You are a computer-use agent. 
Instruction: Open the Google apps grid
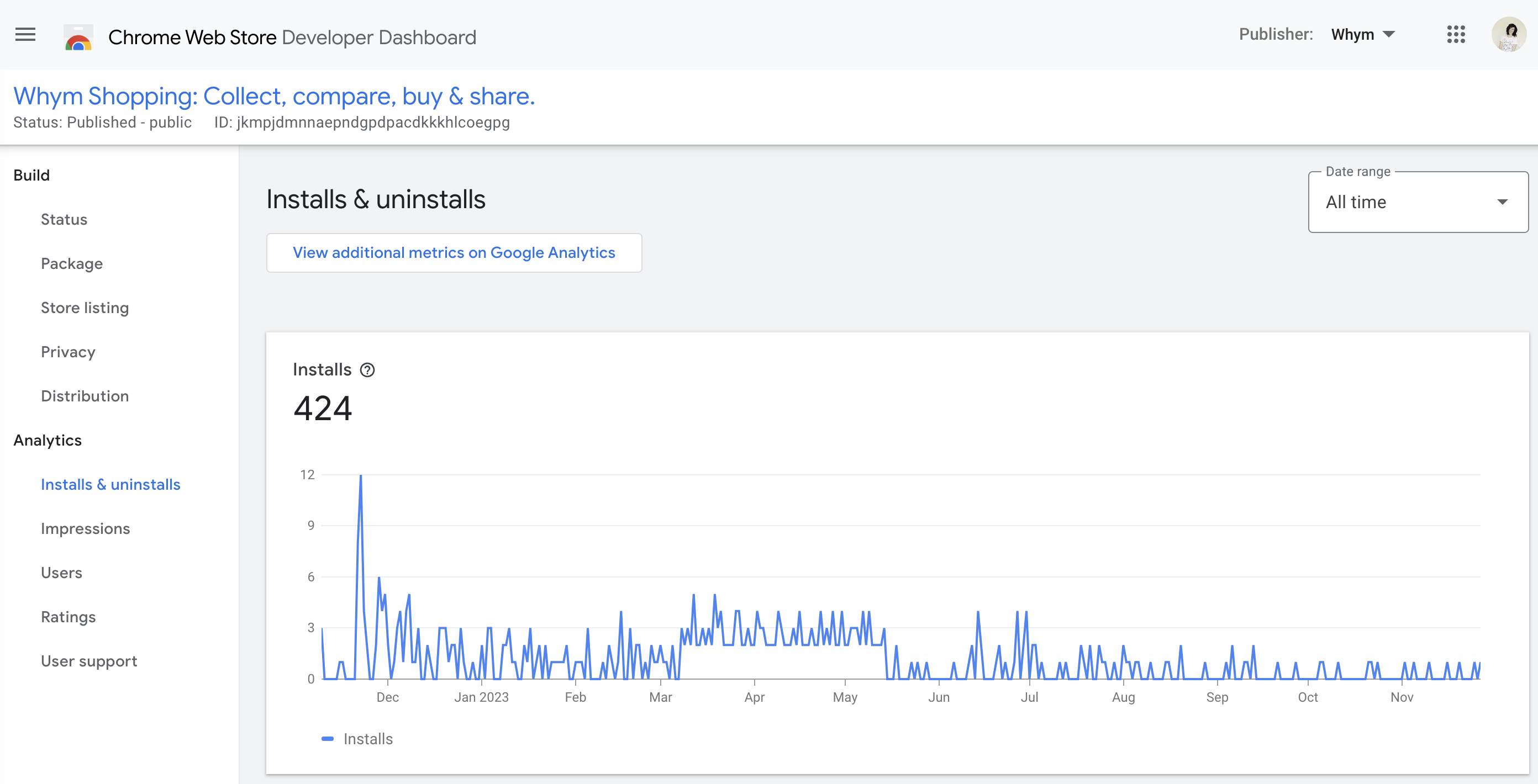pos(1456,35)
